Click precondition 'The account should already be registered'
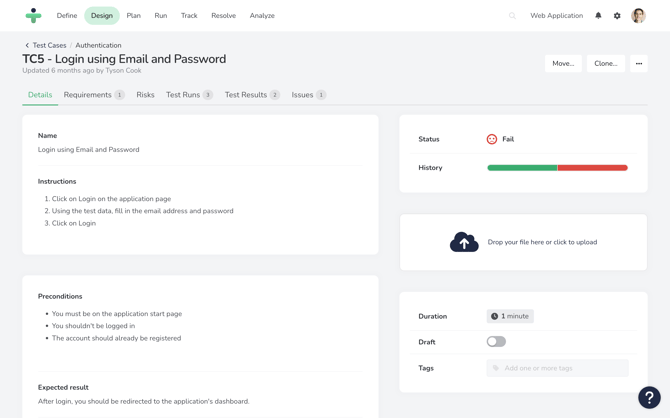Screen dimensions: 670x418 tap(116, 338)
